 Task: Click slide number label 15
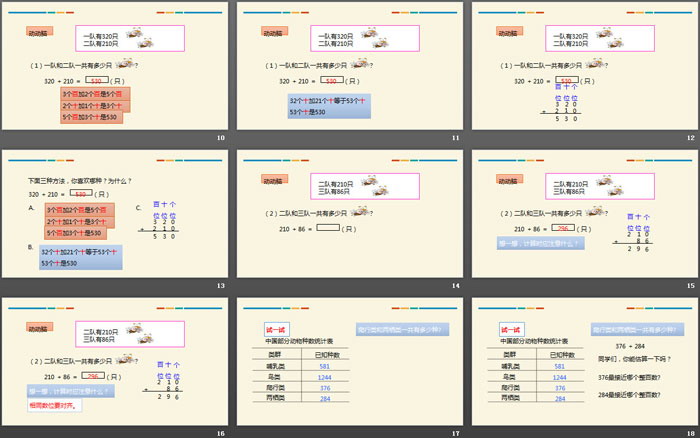[x=691, y=286]
